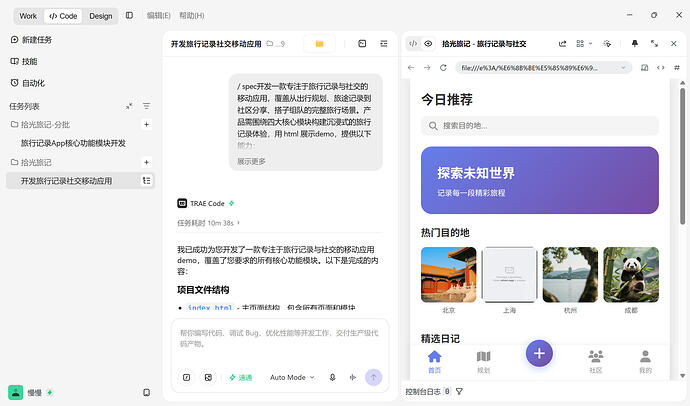Expand the preview panel to fullscreen
The image size is (690, 406).
tap(654, 44)
